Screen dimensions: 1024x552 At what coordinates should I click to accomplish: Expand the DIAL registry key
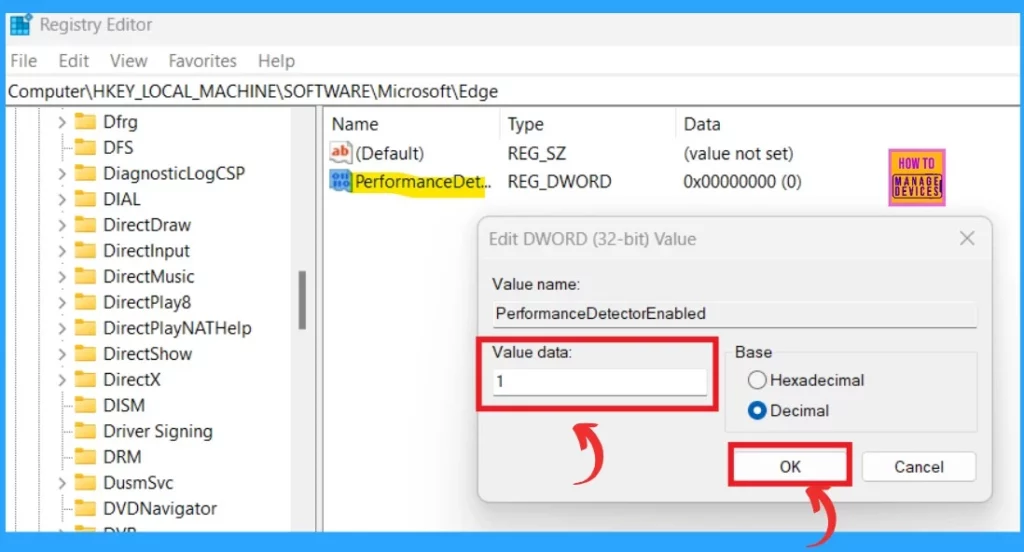[61, 199]
